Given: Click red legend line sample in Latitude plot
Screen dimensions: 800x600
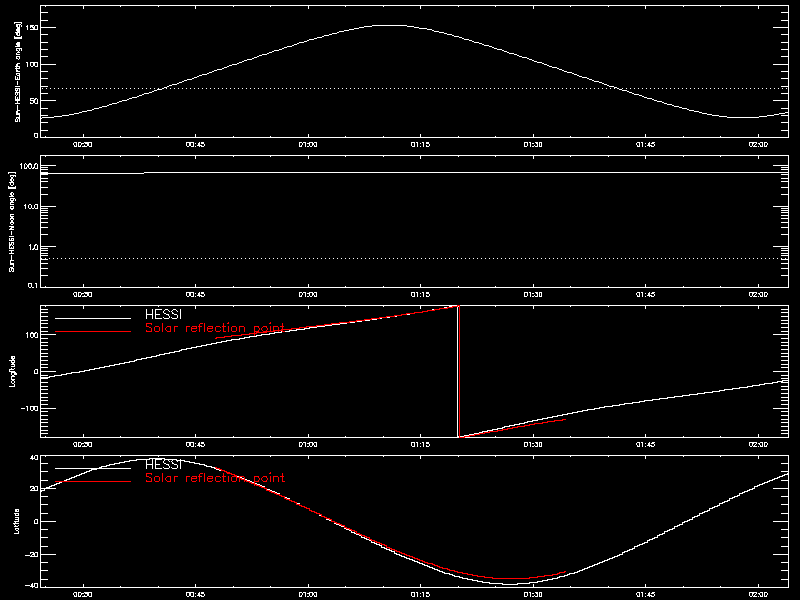Looking at the screenshot, I should 93,482.
